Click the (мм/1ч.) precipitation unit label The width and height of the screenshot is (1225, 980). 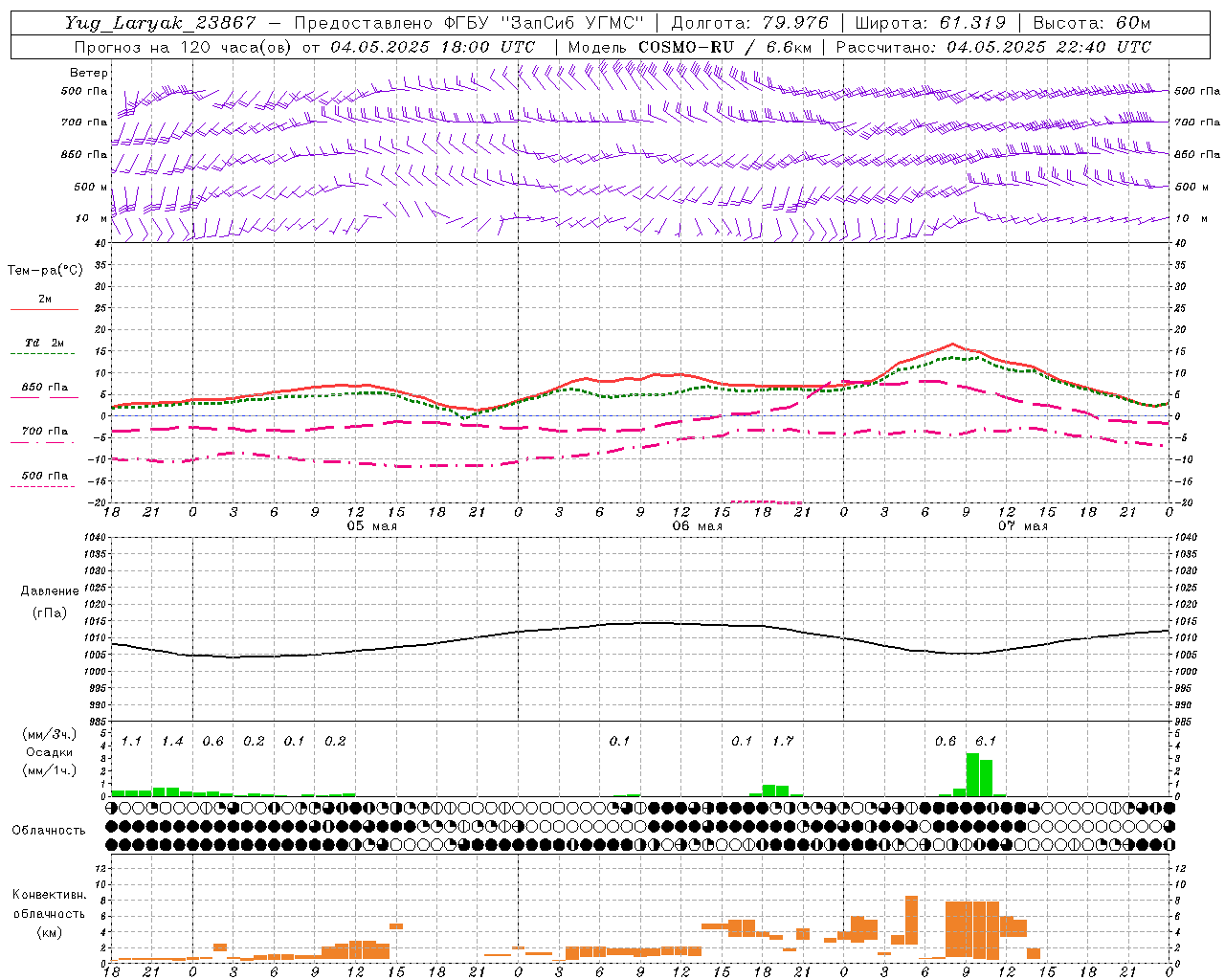tap(50, 770)
